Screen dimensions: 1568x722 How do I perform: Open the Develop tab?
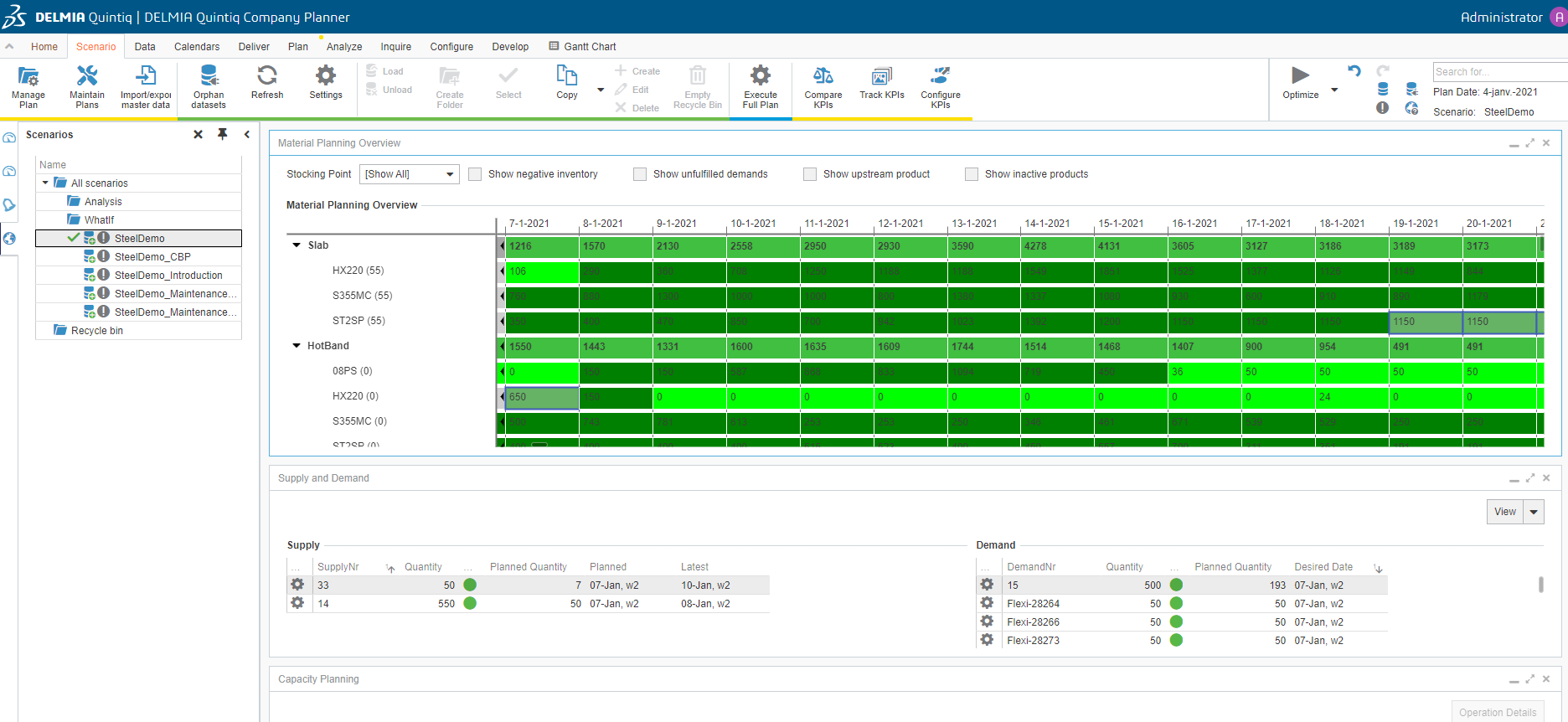510,47
